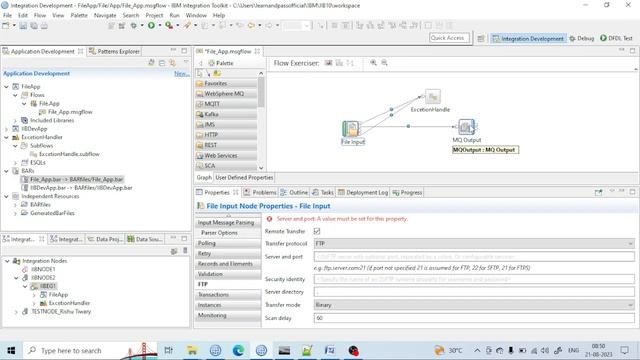Click the Security identity input field
640x360 pixels.
tap(474, 279)
